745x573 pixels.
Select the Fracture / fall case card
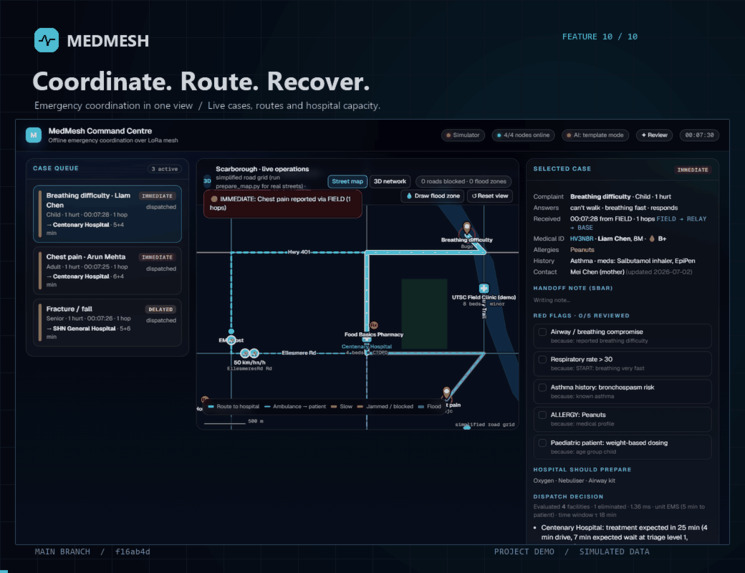107,322
